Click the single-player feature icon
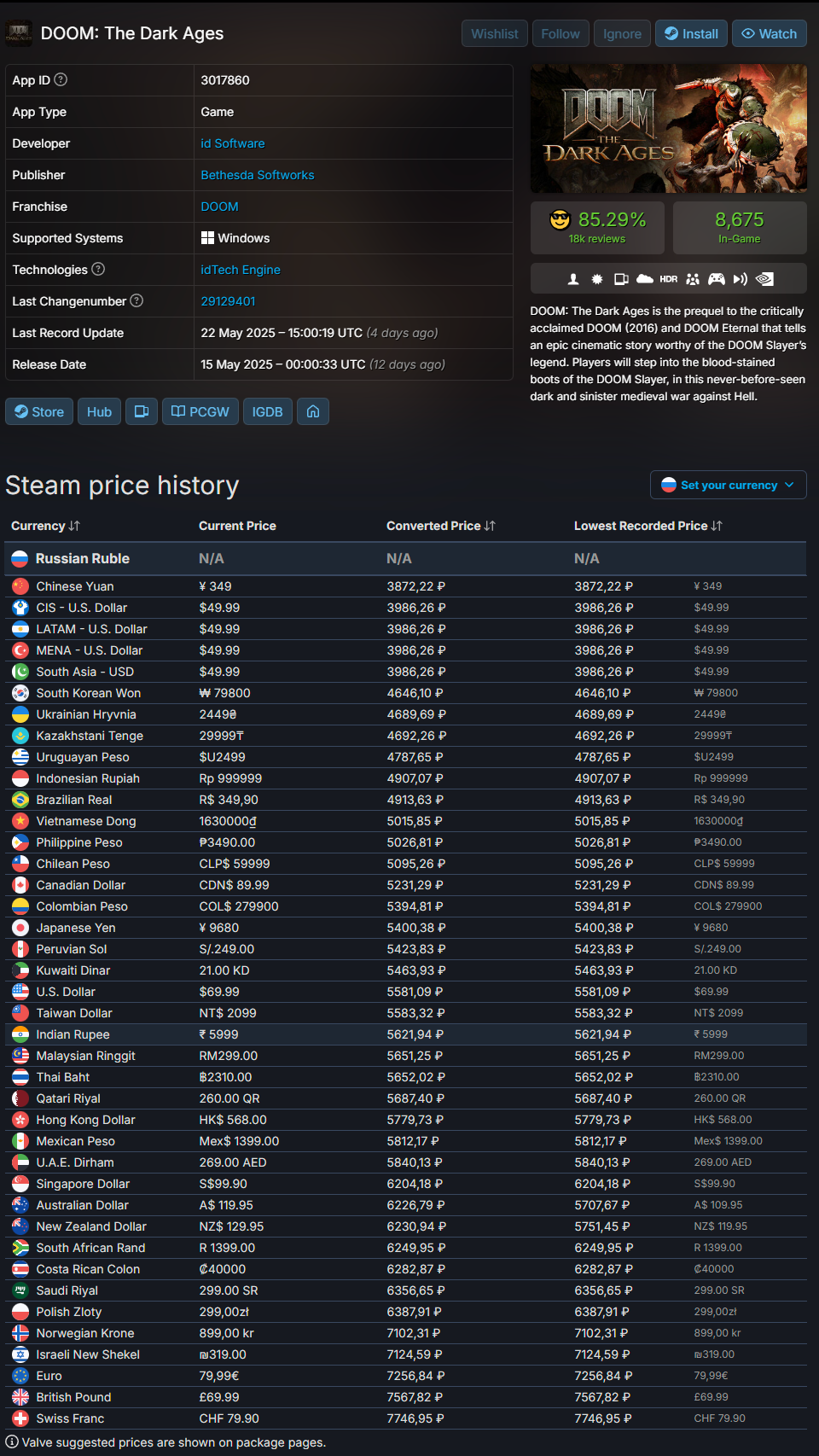Screen dimensions: 819x1456 tap(573, 279)
